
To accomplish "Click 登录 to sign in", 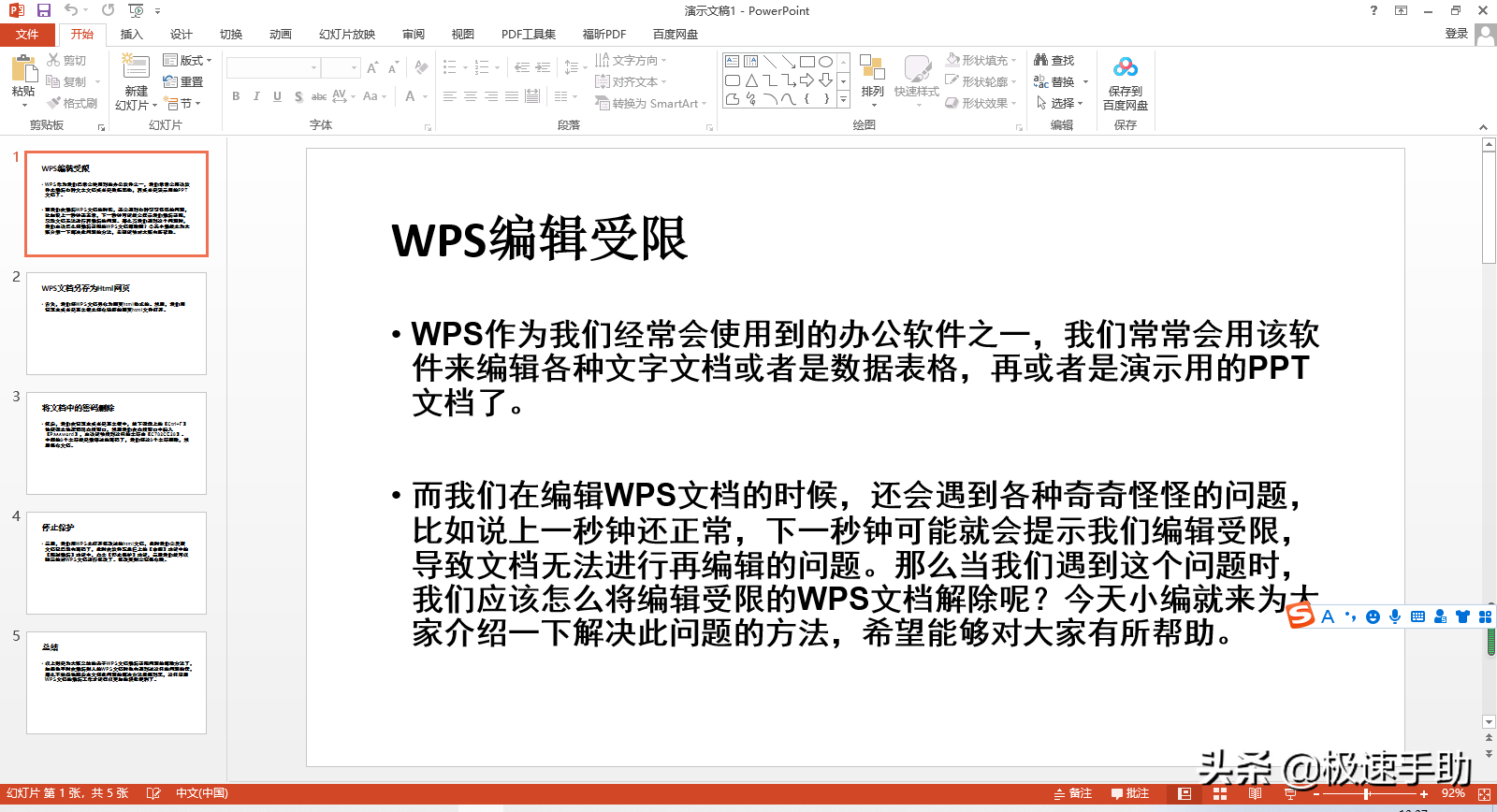I will click(1457, 34).
